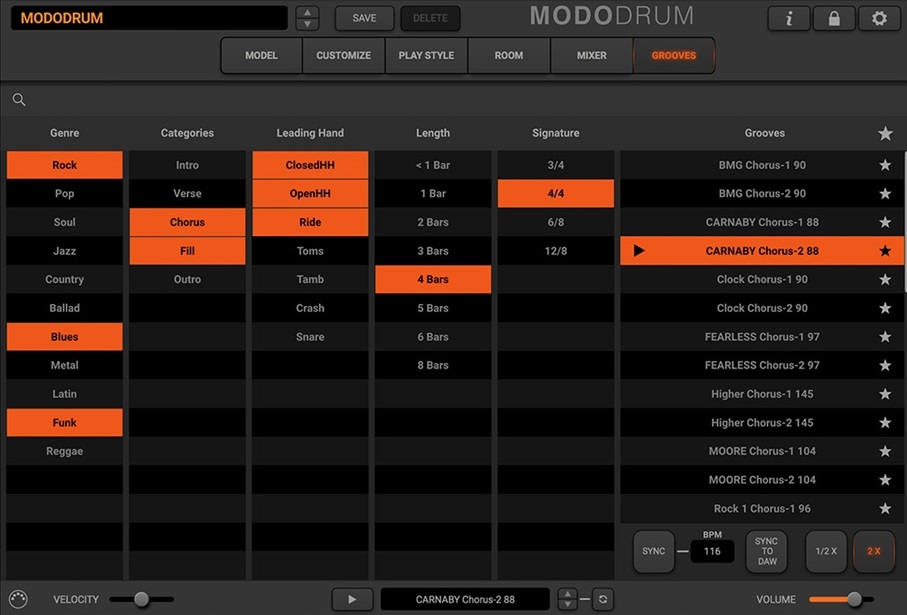
Task: Favorite the Rock 1 Chorus-1 96 groove
Action: (885, 509)
